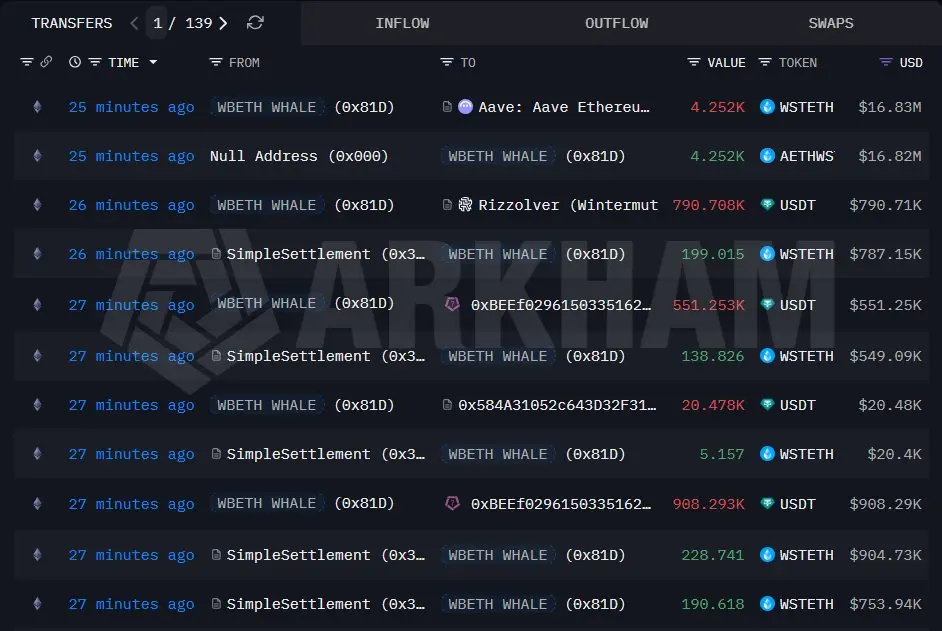
Task: Click the link icon in the header
Action: coord(46,62)
